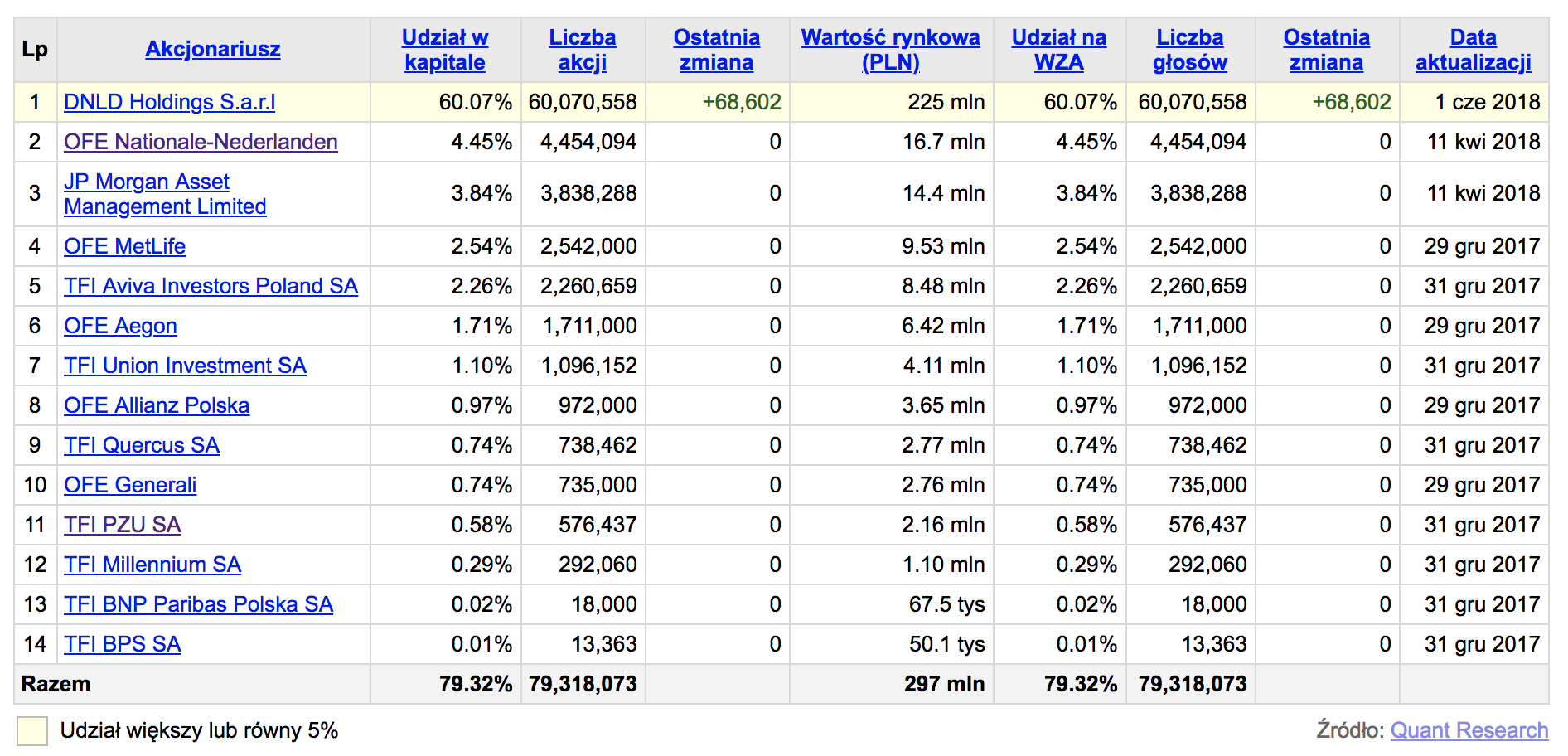Open TFI BNP Paribas Polska SA link

198,604
